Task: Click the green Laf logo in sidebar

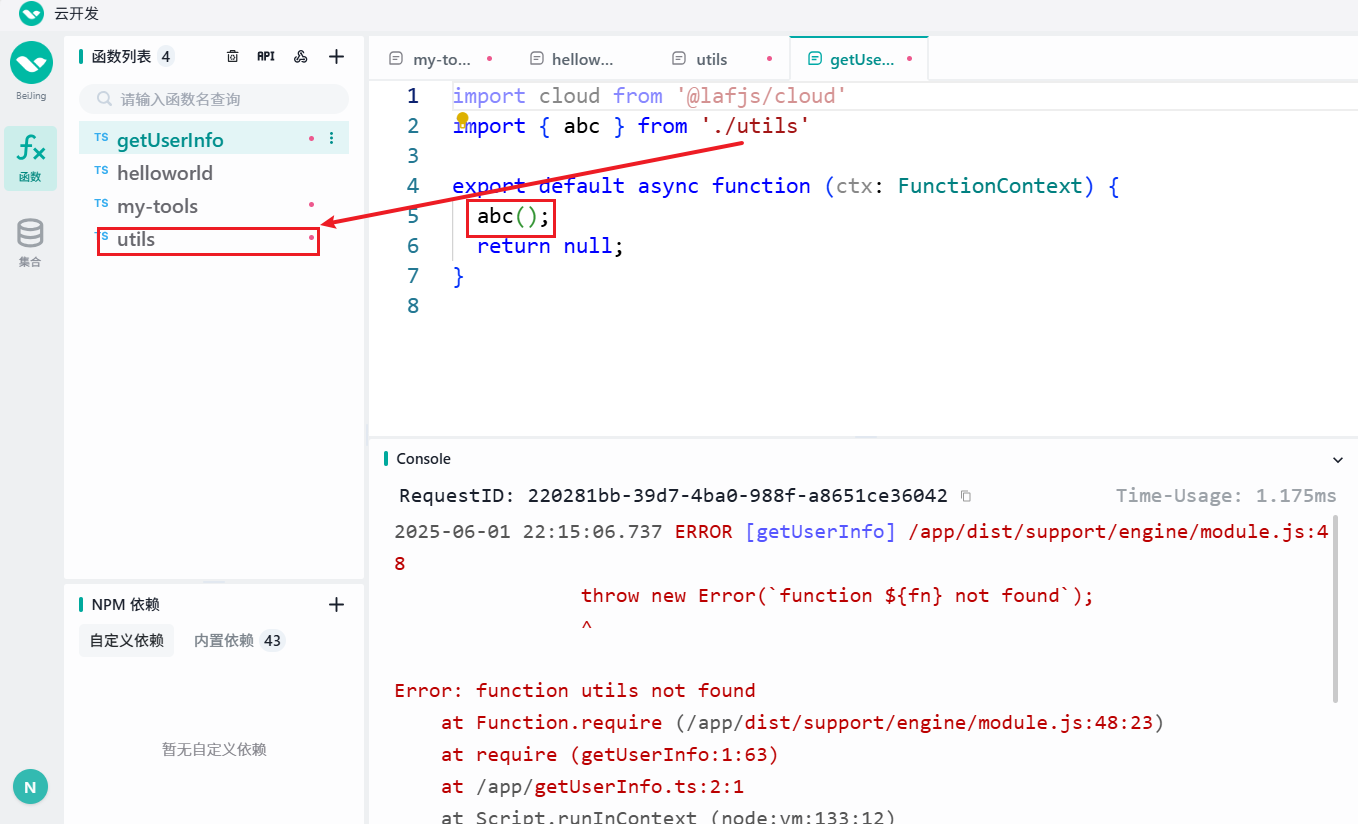Action: pos(31,64)
